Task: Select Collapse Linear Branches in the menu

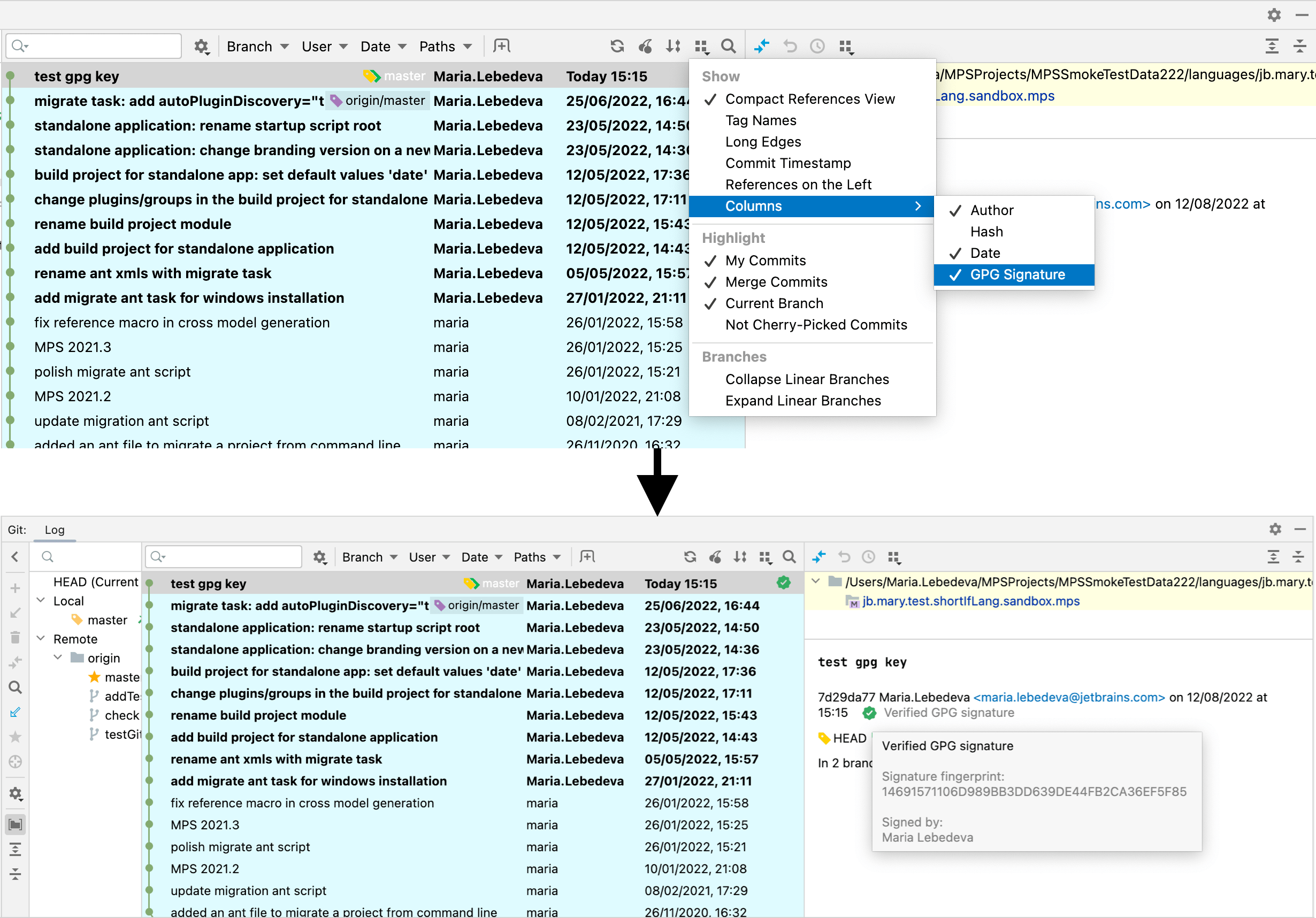Action: coord(807,379)
